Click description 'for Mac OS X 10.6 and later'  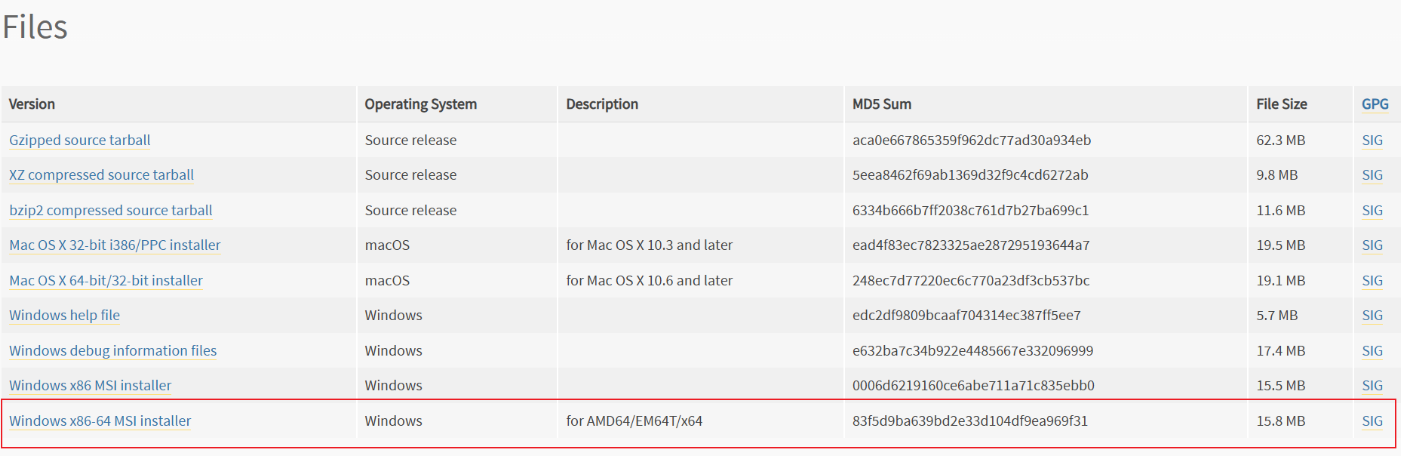[649, 280]
